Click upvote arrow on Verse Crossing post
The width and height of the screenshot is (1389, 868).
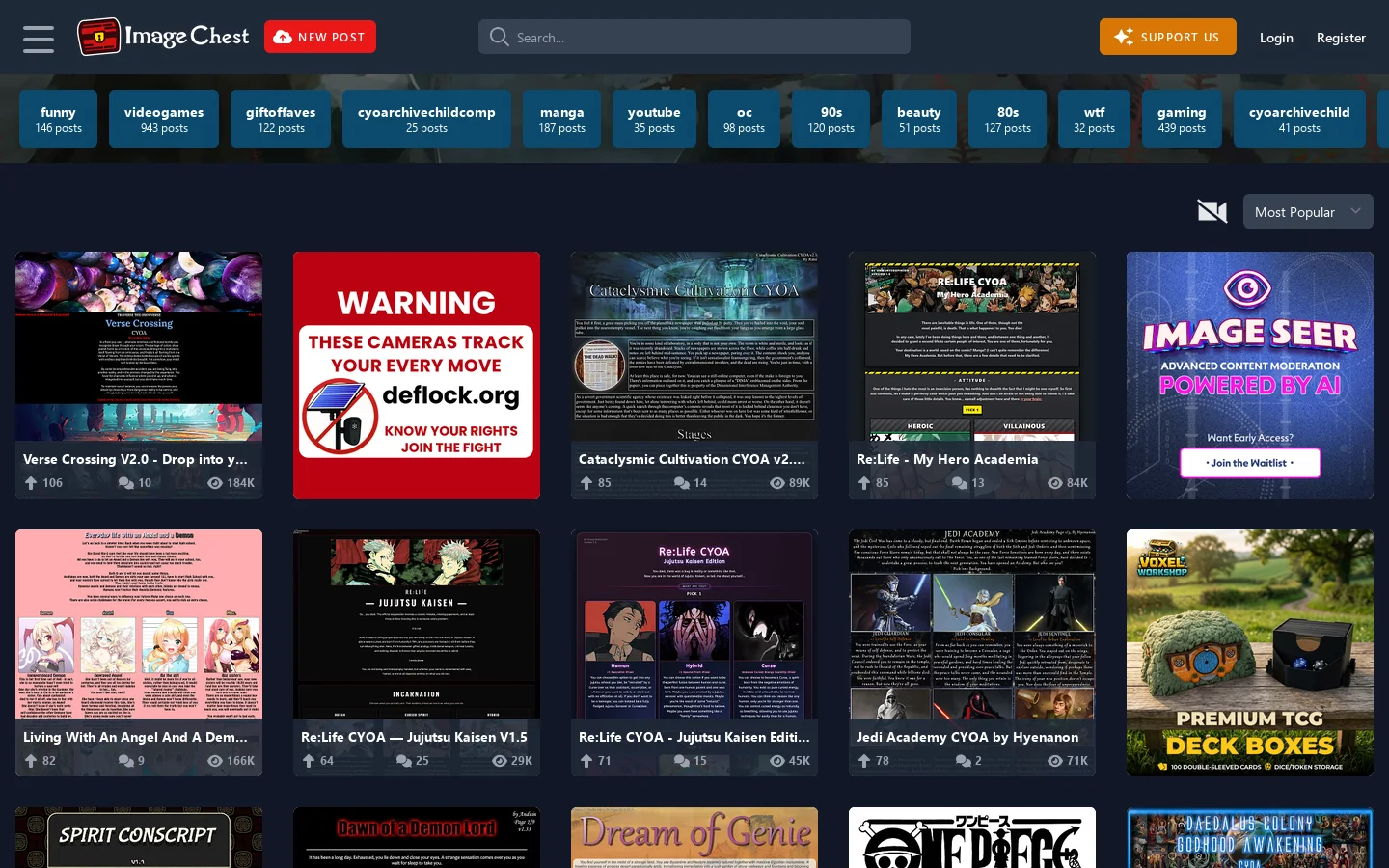(x=31, y=483)
